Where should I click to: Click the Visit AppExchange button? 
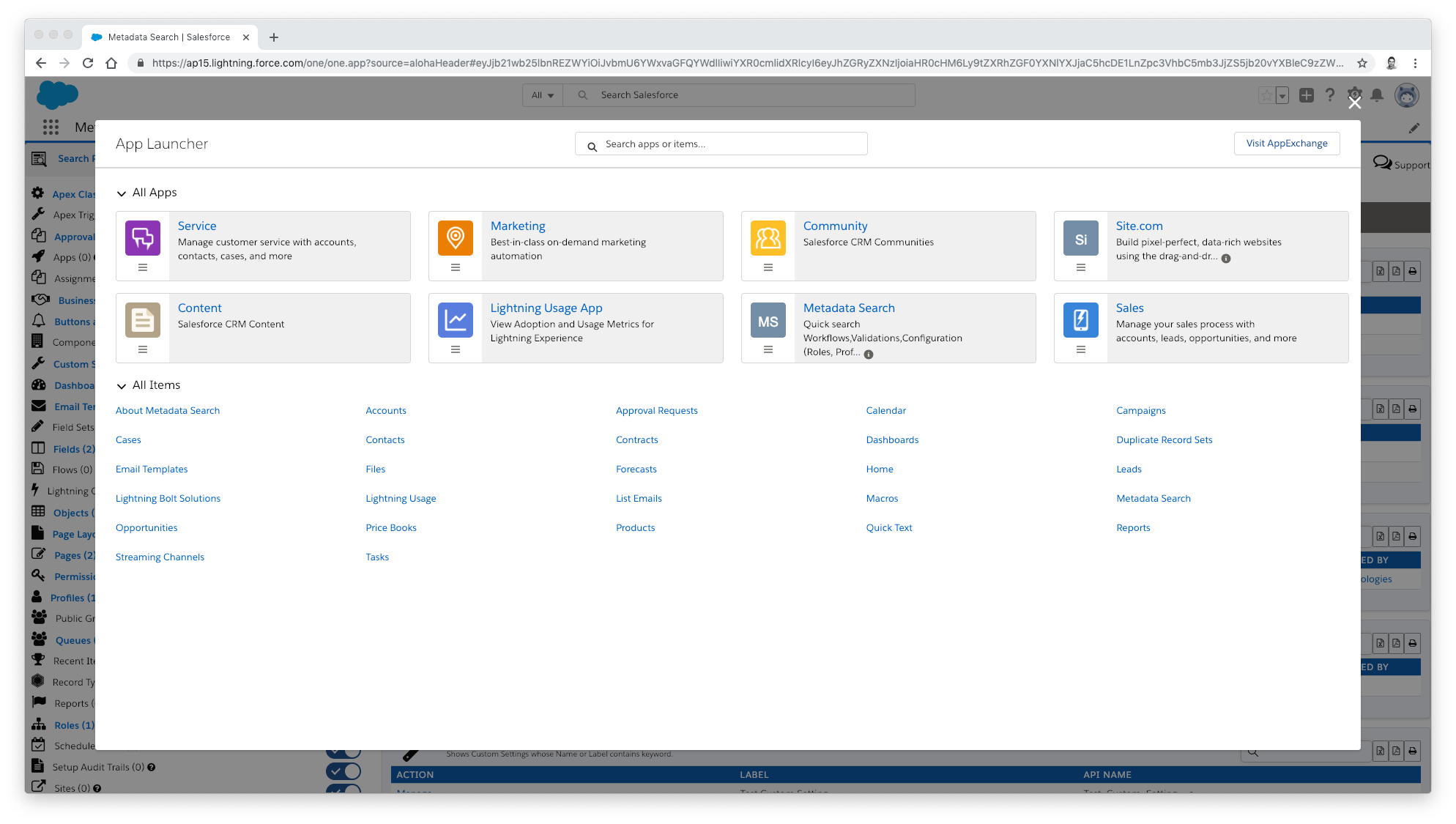pyautogui.click(x=1287, y=143)
